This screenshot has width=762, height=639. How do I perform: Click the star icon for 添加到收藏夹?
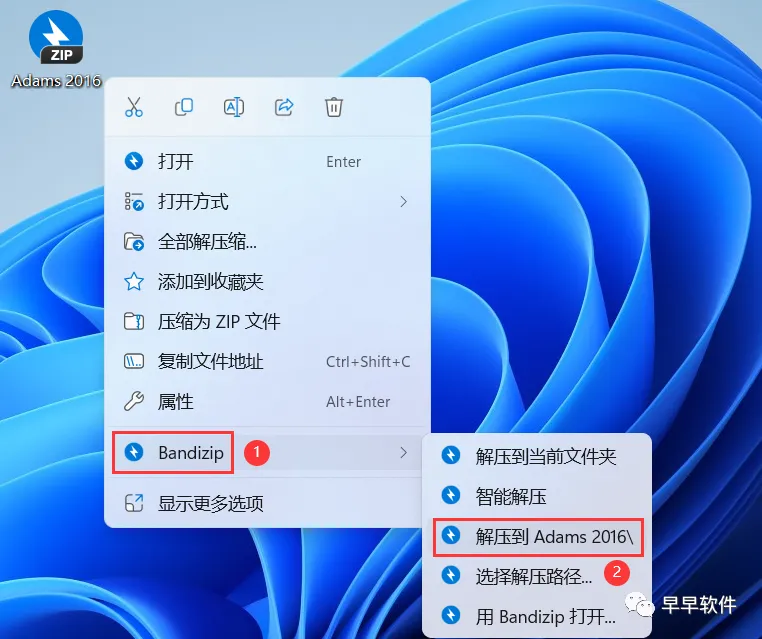[x=134, y=281]
